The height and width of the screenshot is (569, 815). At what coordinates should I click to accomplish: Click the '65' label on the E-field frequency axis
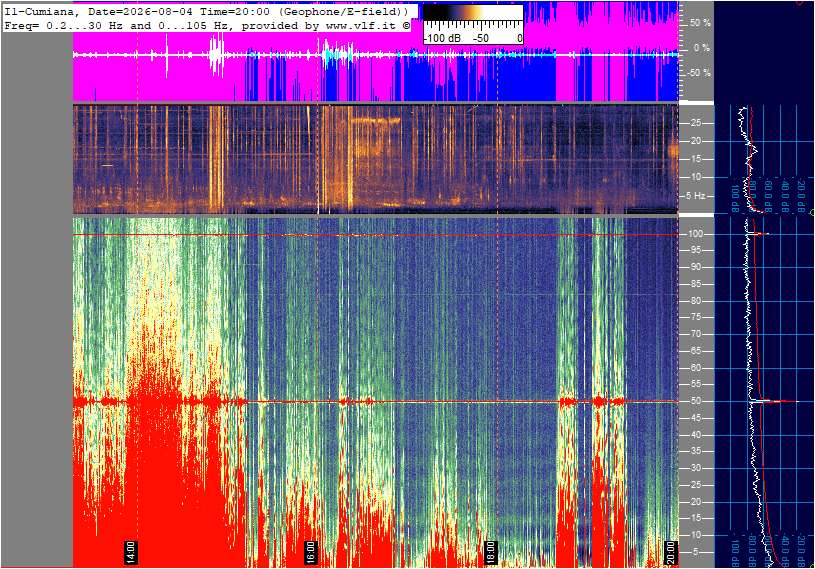click(x=694, y=351)
